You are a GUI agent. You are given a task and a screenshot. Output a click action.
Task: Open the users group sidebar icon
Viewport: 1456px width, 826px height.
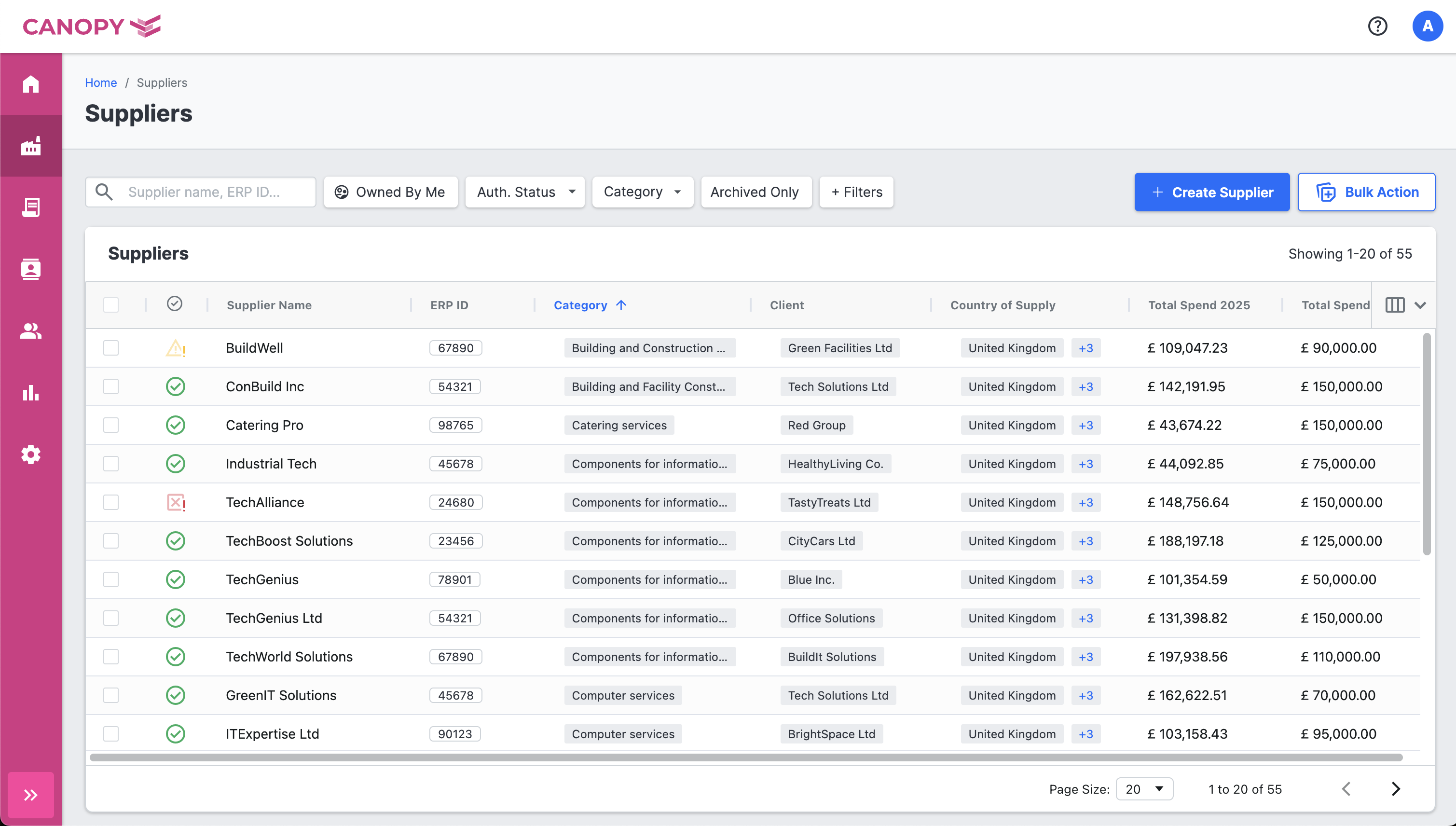pos(30,331)
